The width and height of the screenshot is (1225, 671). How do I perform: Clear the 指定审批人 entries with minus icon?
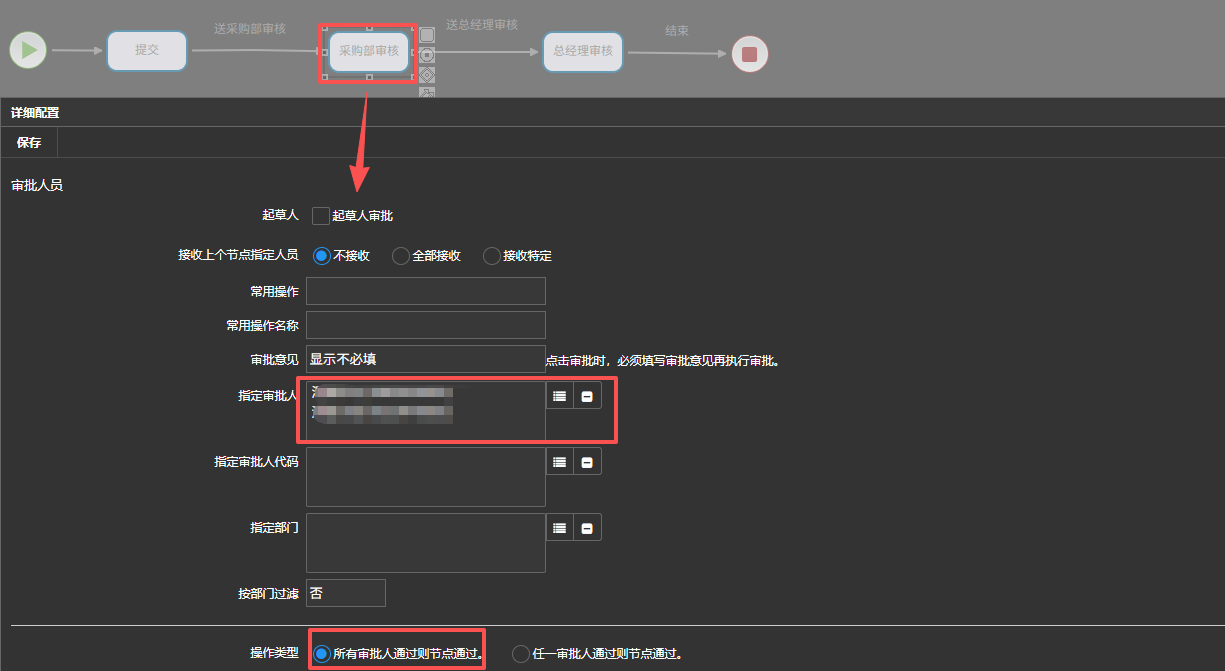(x=587, y=396)
